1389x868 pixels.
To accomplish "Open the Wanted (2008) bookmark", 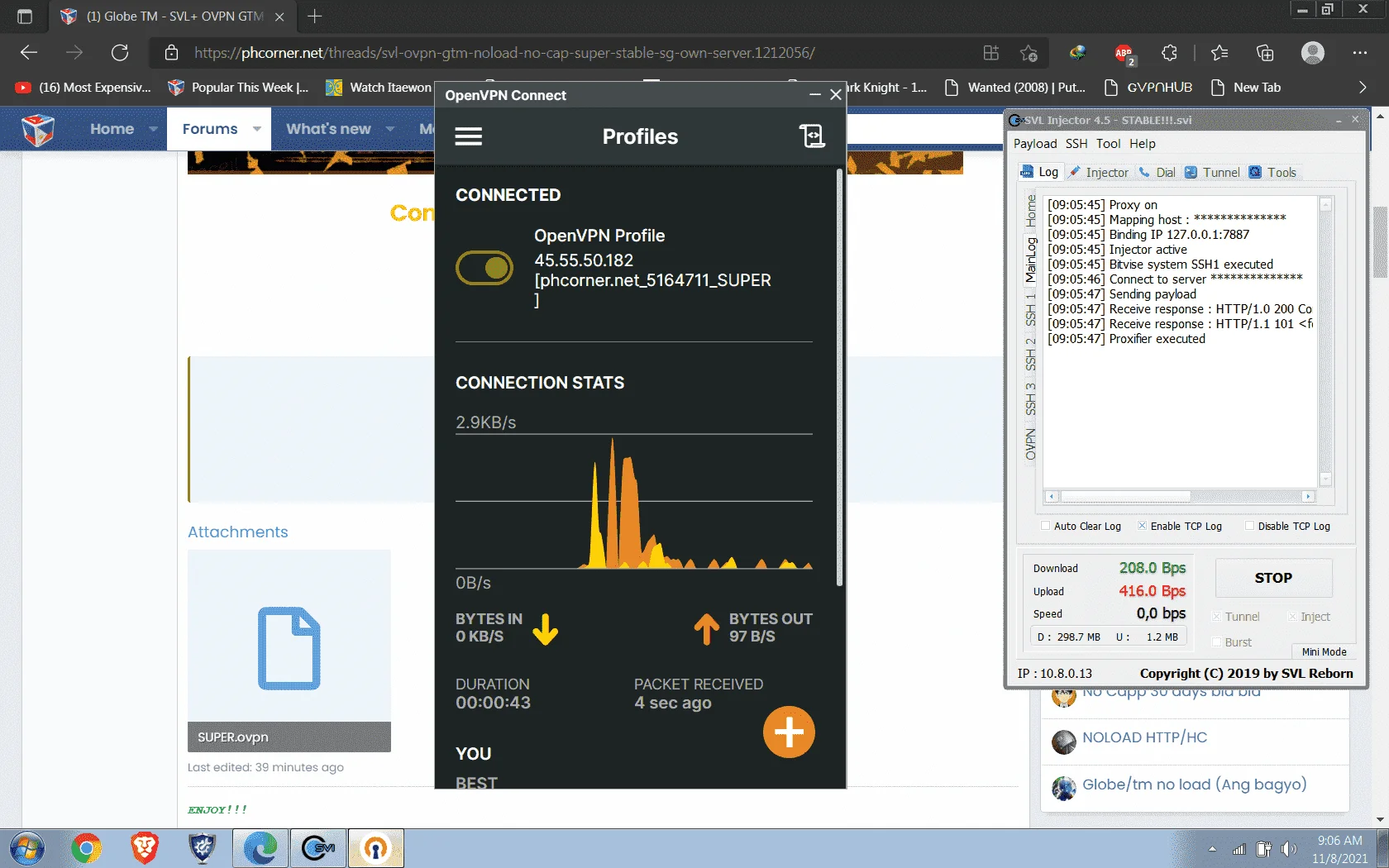I will coord(1014,88).
